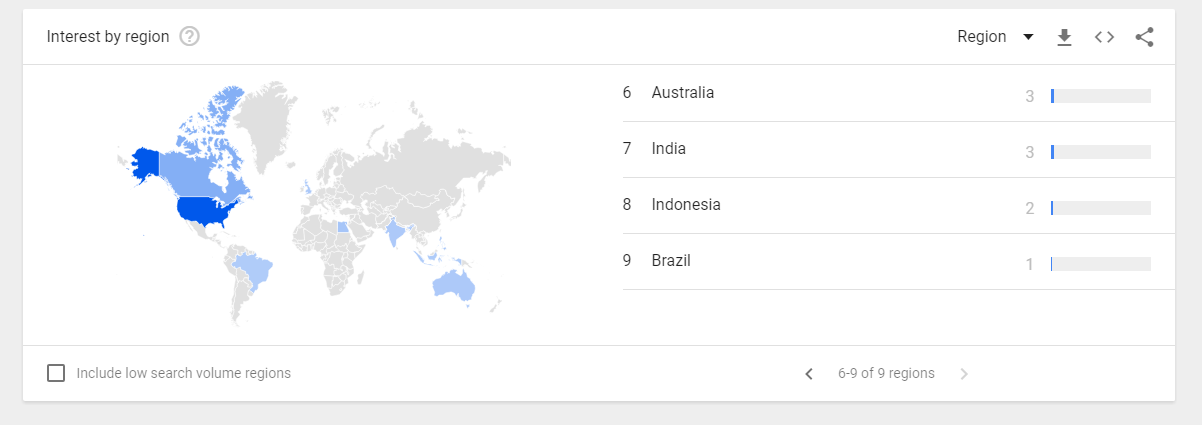This screenshot has height=425, width=1202.
Task: Click the Region dropdown arrow
Action: pyautogui.click(x=1028, y=37)
